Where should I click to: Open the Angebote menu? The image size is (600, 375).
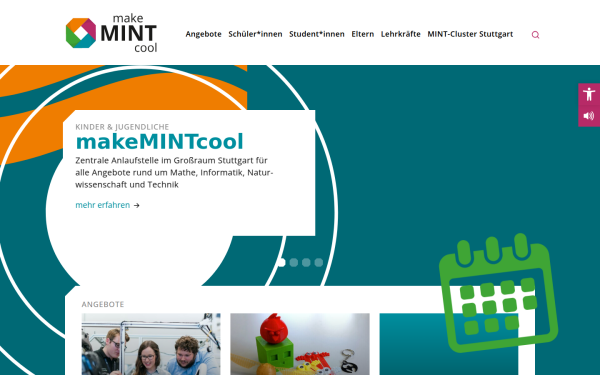click(x=204, y=34)
